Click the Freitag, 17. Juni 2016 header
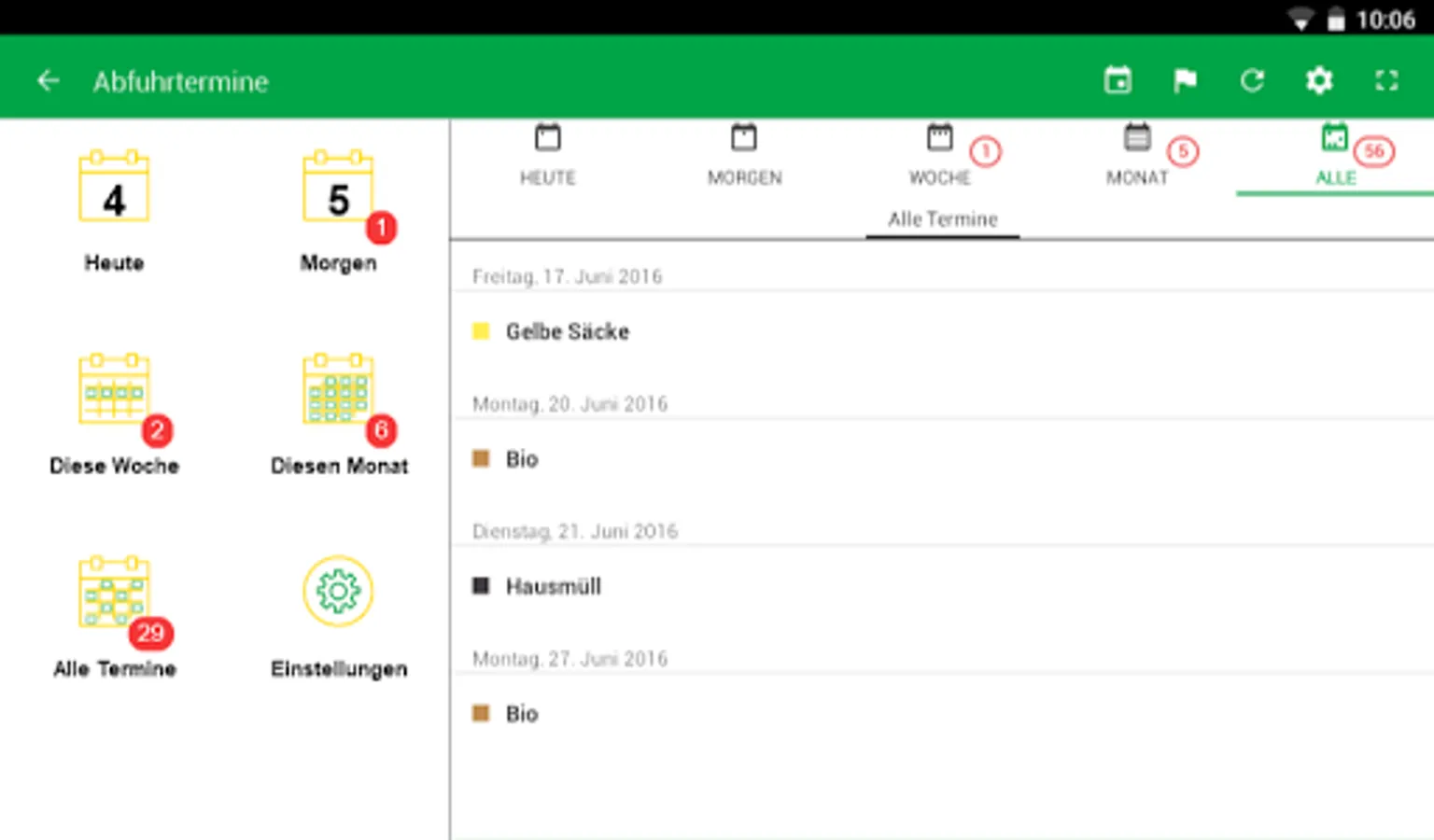 567,276
